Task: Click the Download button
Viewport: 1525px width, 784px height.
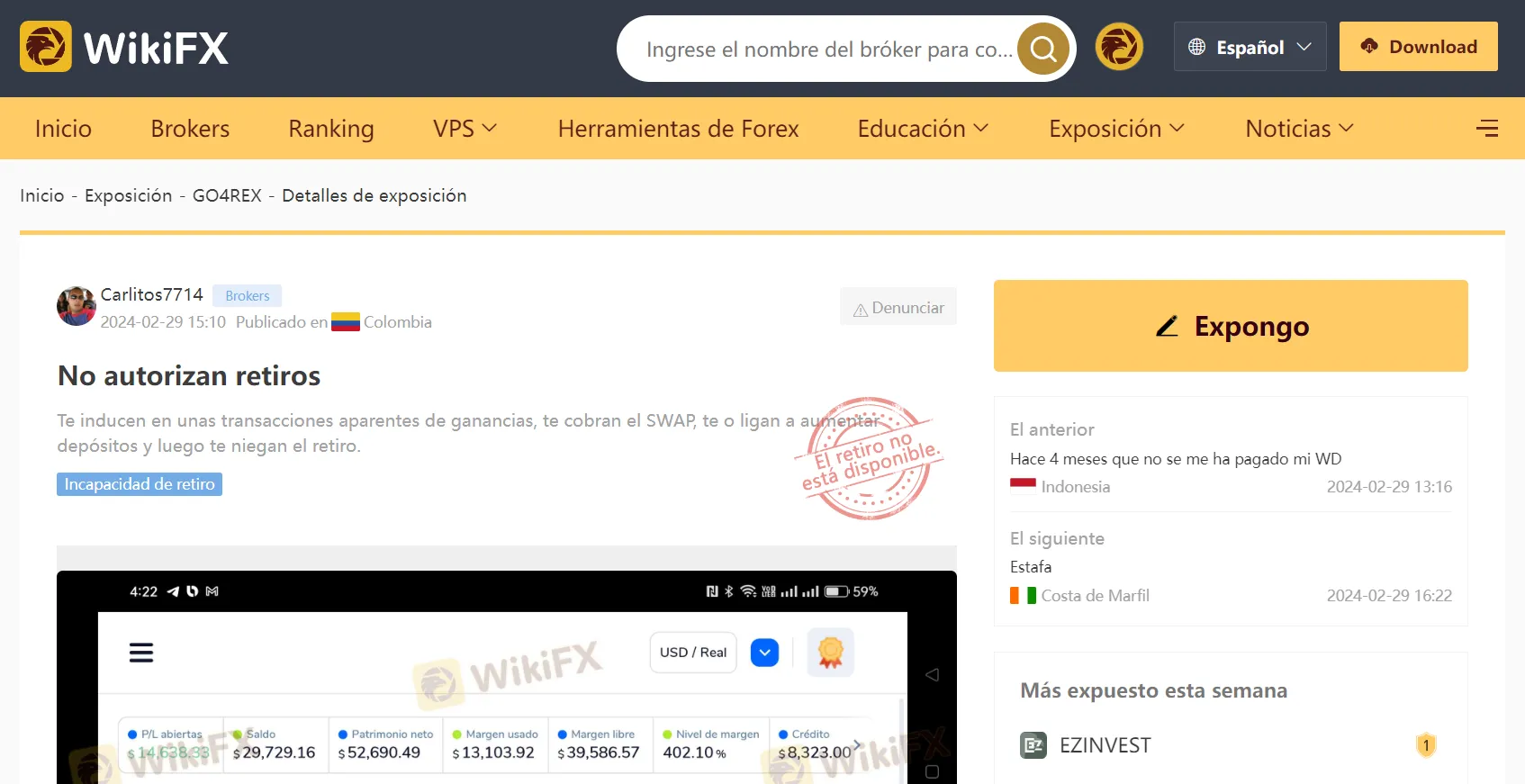Action: pos(1418,47)
